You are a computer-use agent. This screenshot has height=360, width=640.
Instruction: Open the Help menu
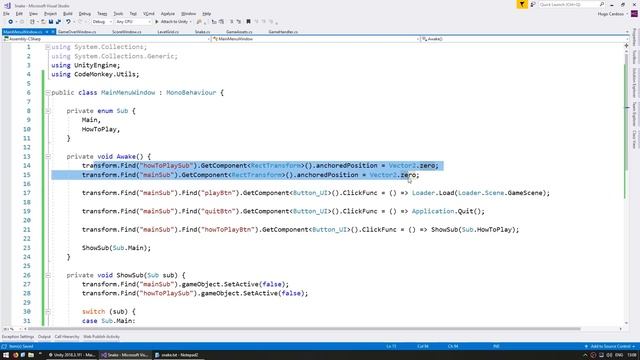point(207,14)
